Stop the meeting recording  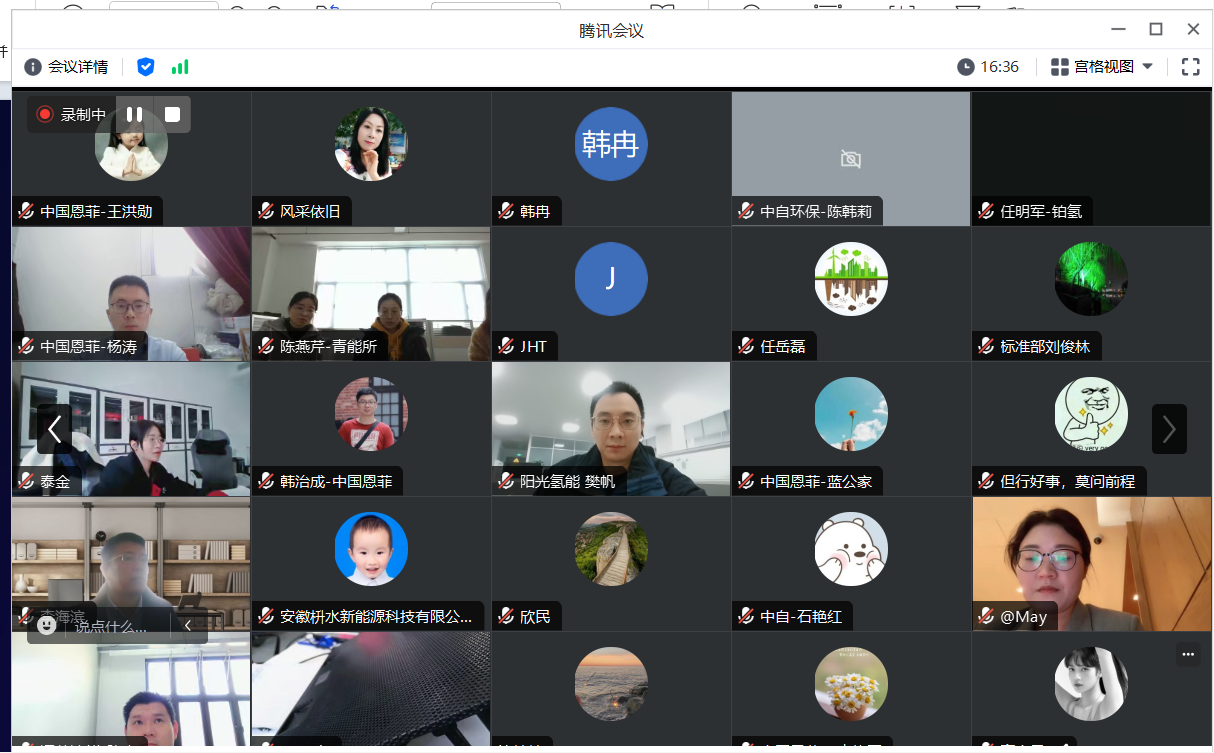tap(172, 115)
